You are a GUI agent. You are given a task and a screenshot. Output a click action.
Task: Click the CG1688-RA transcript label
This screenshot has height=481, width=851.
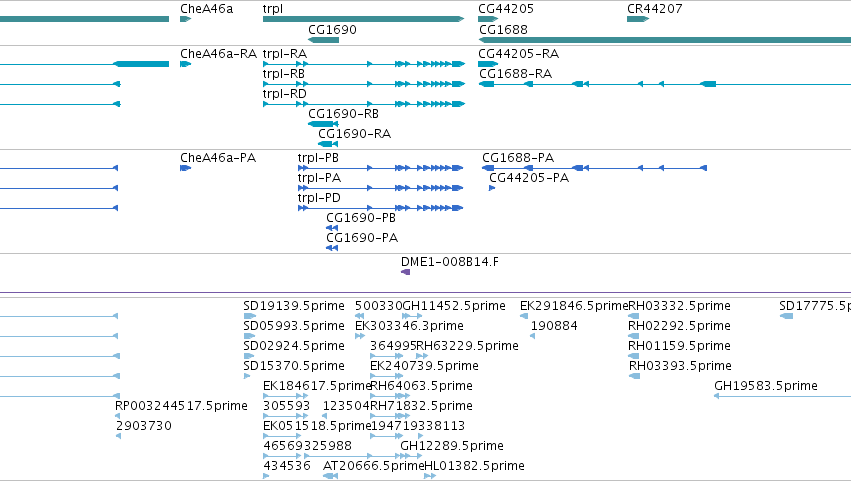pyautogui.click(x=515, y=74)
